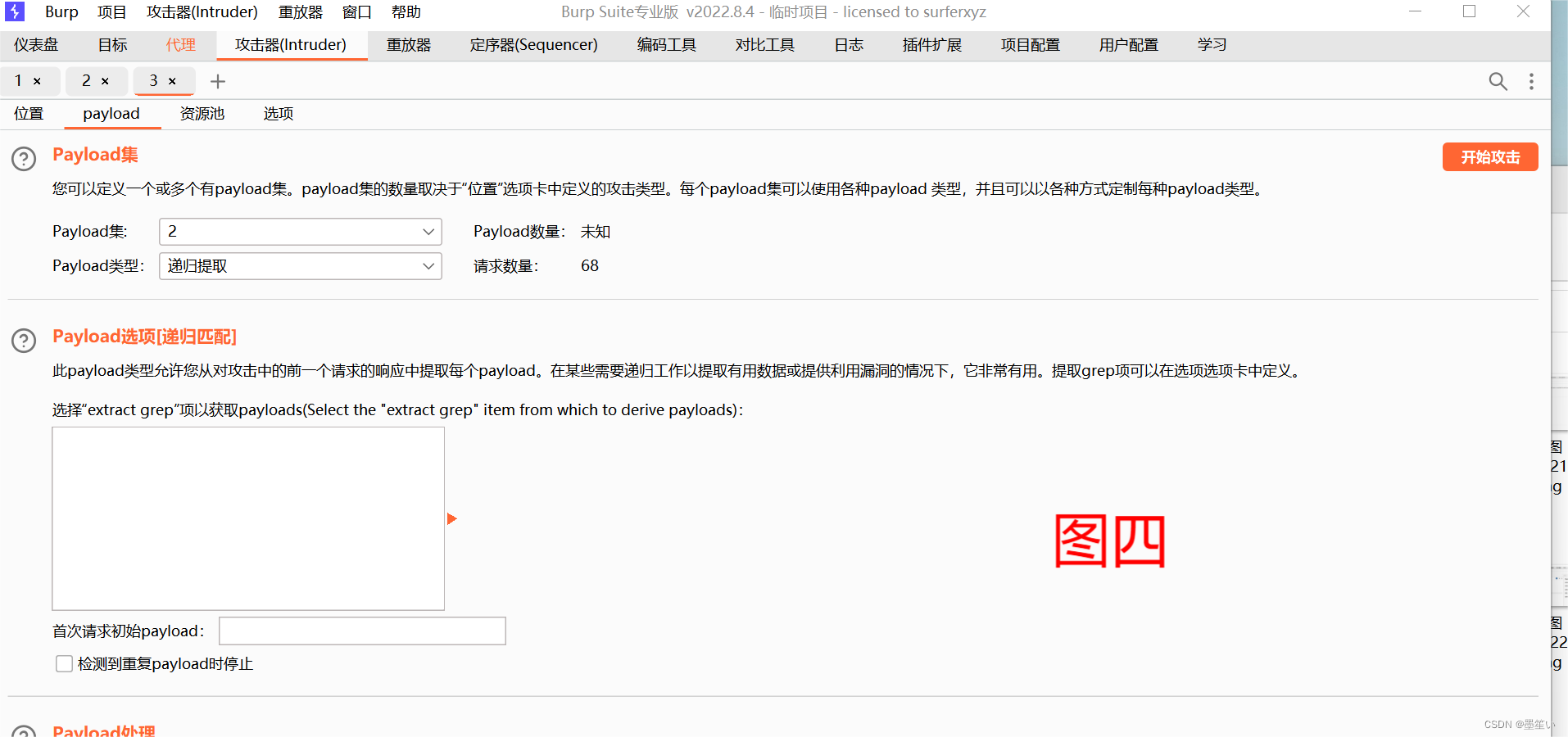Click the orange arrow beside grep list
This screenshot has width=1568, height=737.
point(451,518)
